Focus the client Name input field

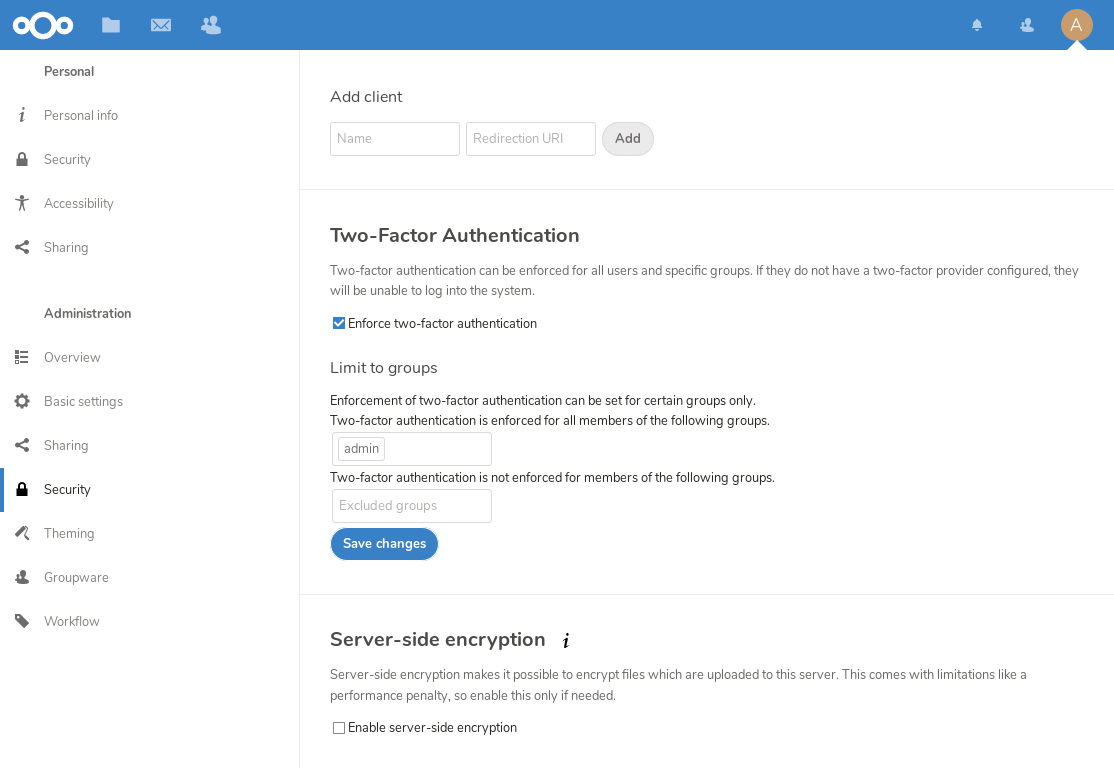tap(395, 139)
